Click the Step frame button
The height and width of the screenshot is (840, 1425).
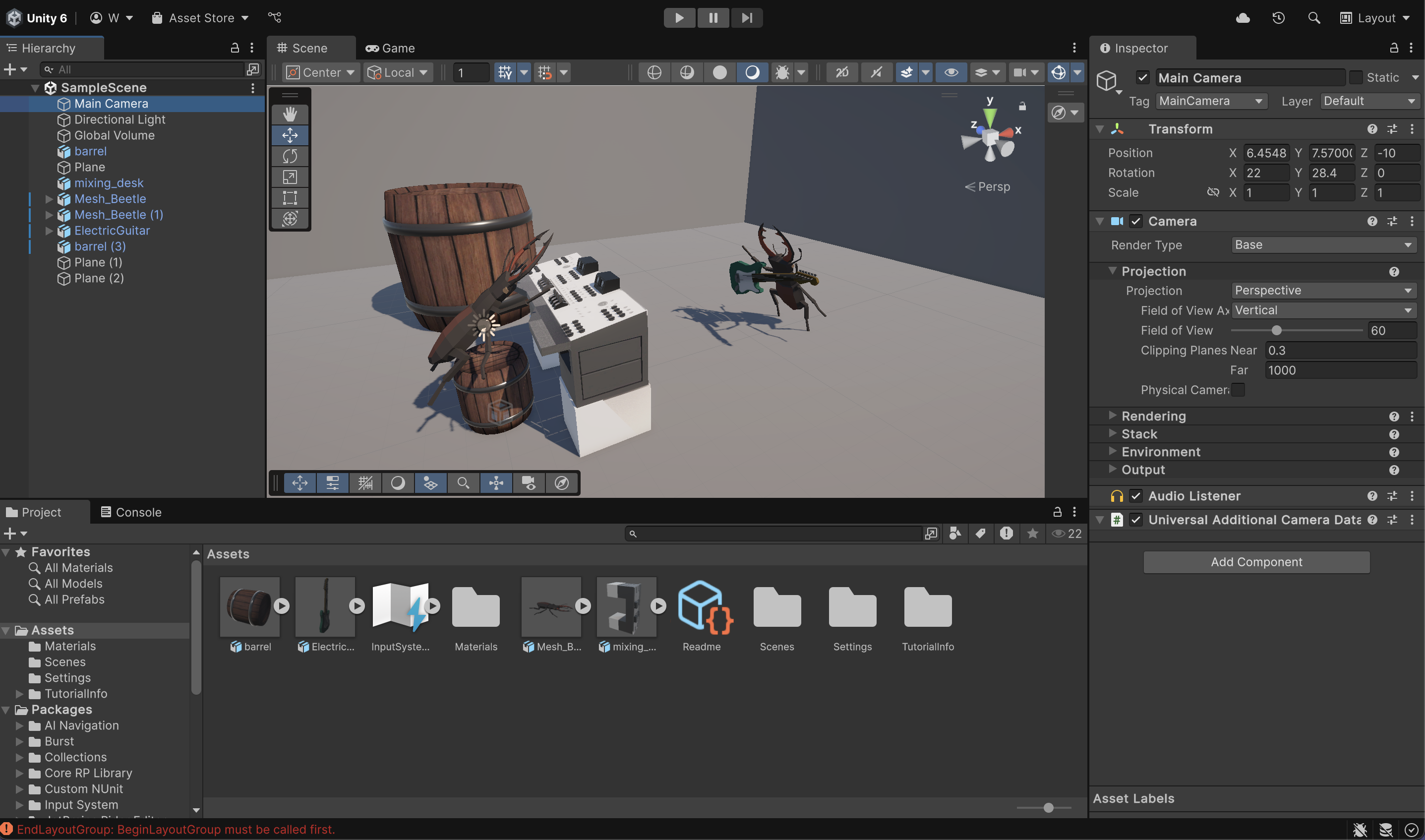point(746,18)
